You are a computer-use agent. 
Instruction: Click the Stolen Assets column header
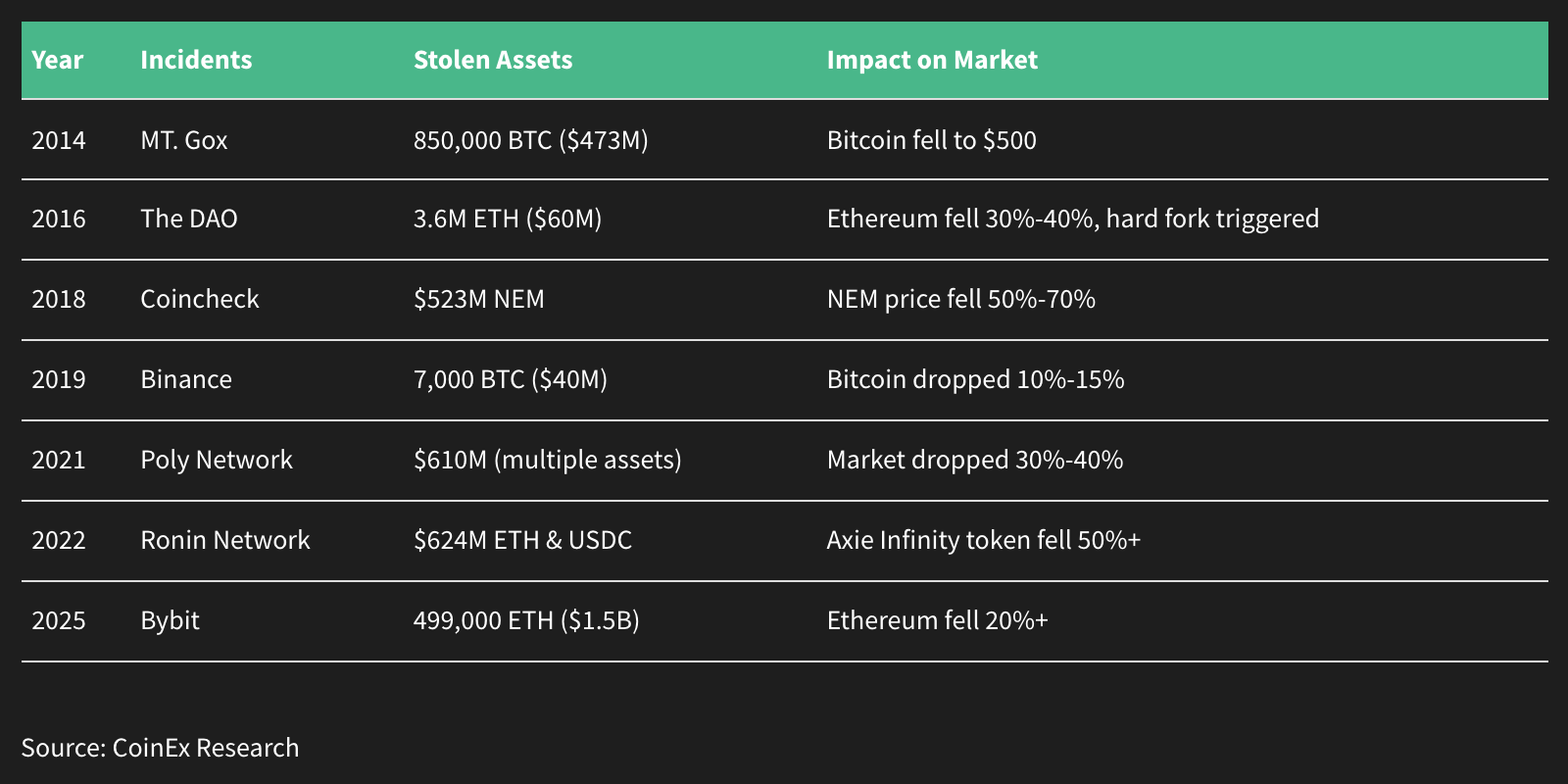493,60
